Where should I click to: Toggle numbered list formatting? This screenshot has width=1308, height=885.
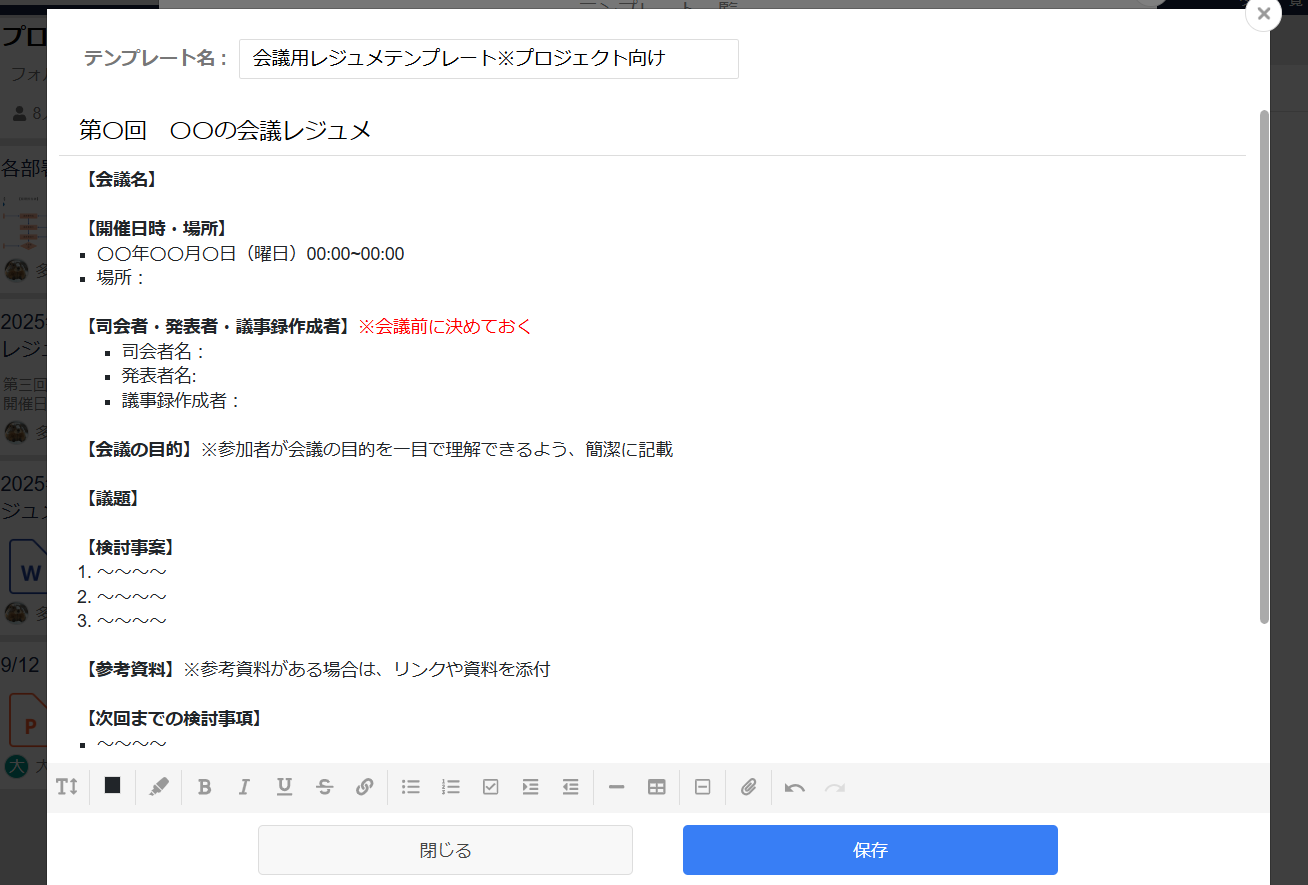click(450, 787)
